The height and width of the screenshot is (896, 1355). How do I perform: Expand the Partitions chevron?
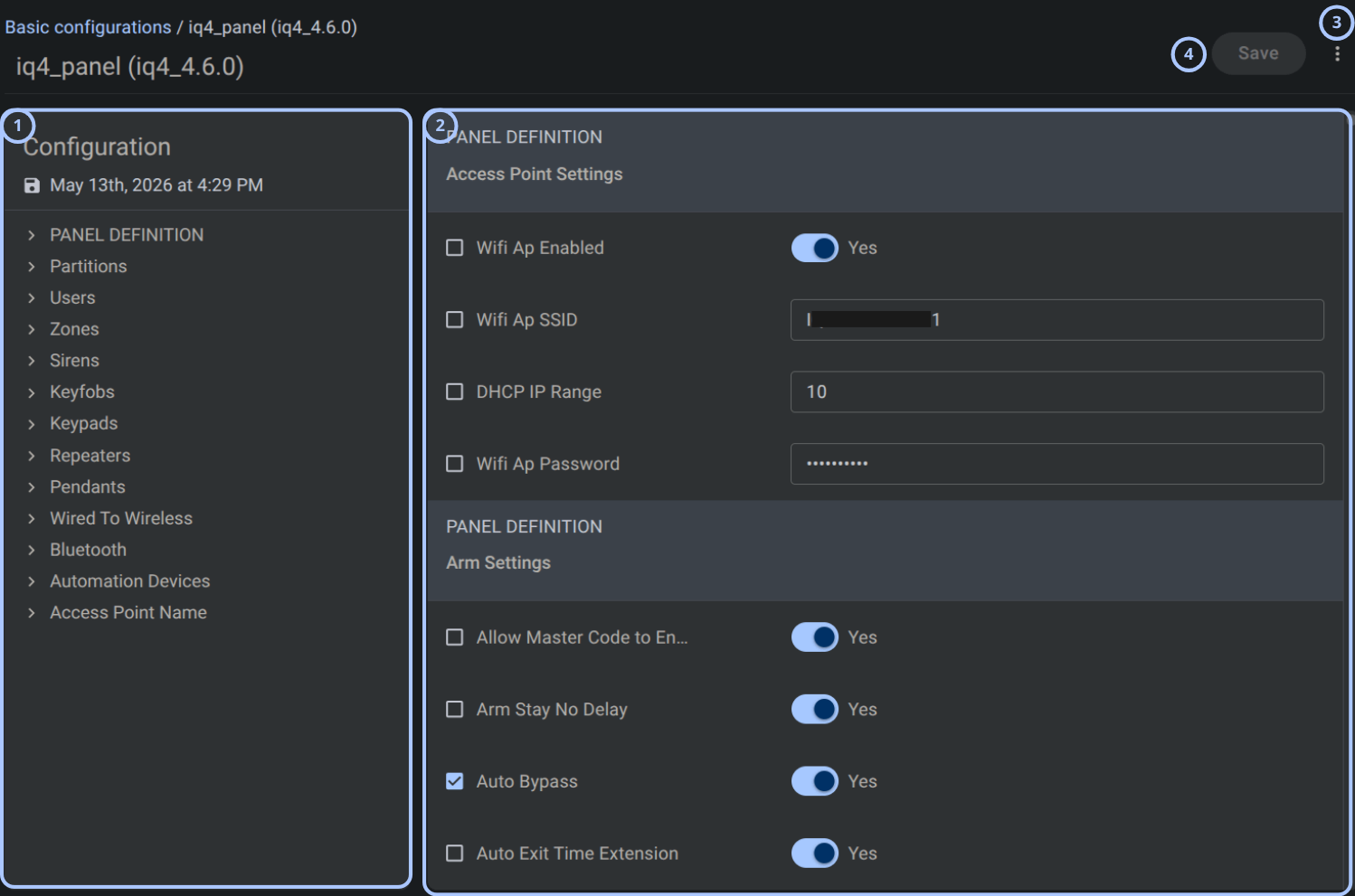point(32,267)
